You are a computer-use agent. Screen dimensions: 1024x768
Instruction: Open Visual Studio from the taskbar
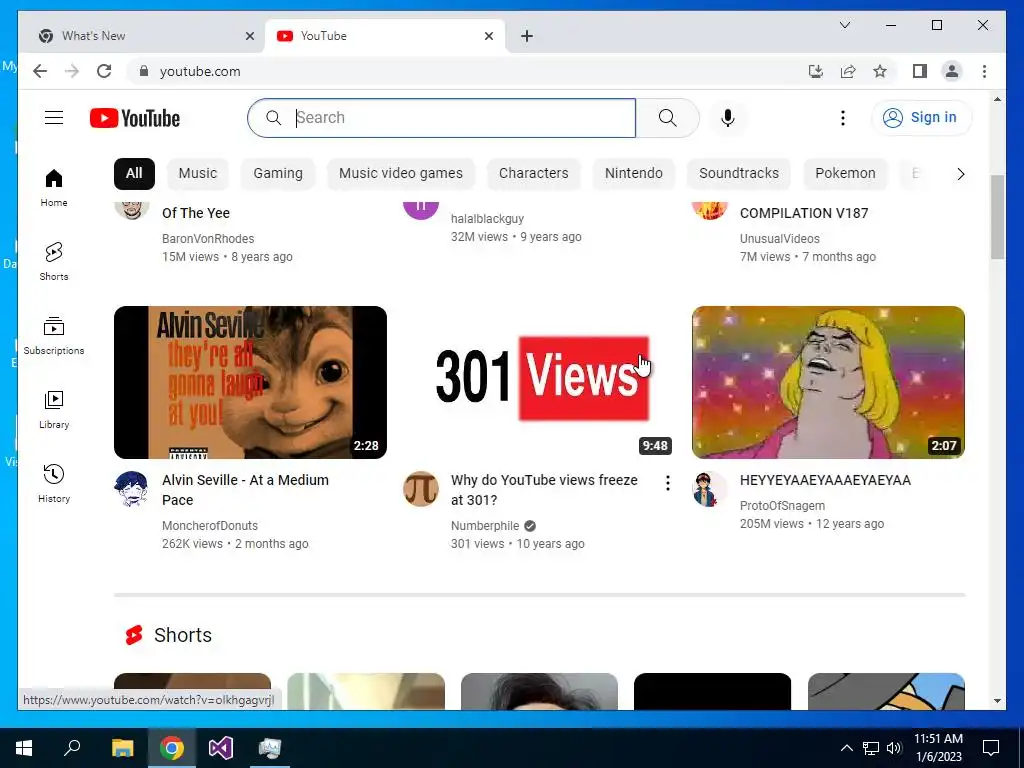221,748
